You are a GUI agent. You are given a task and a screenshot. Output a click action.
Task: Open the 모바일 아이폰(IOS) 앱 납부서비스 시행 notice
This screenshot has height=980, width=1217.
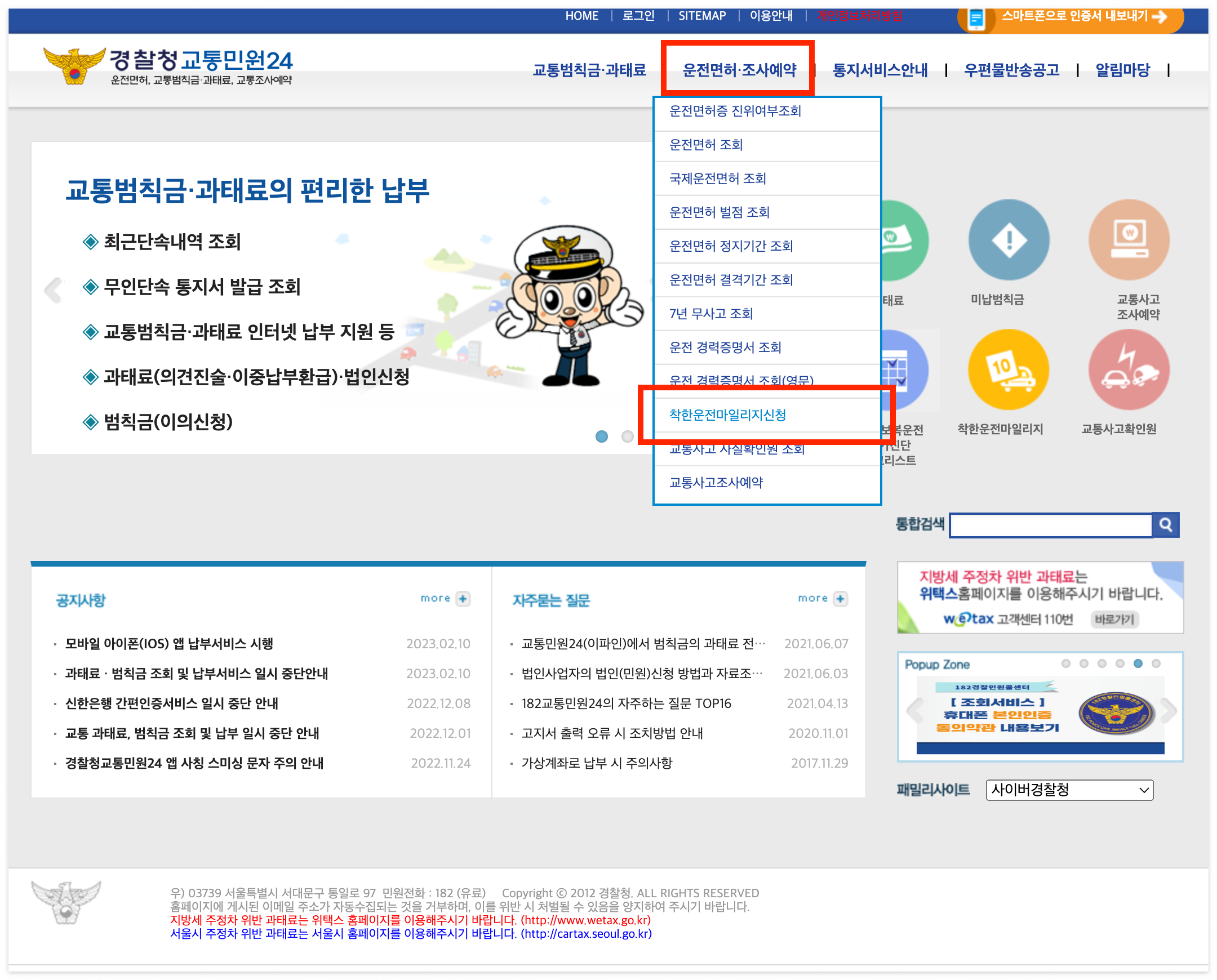tap(170, 644)
